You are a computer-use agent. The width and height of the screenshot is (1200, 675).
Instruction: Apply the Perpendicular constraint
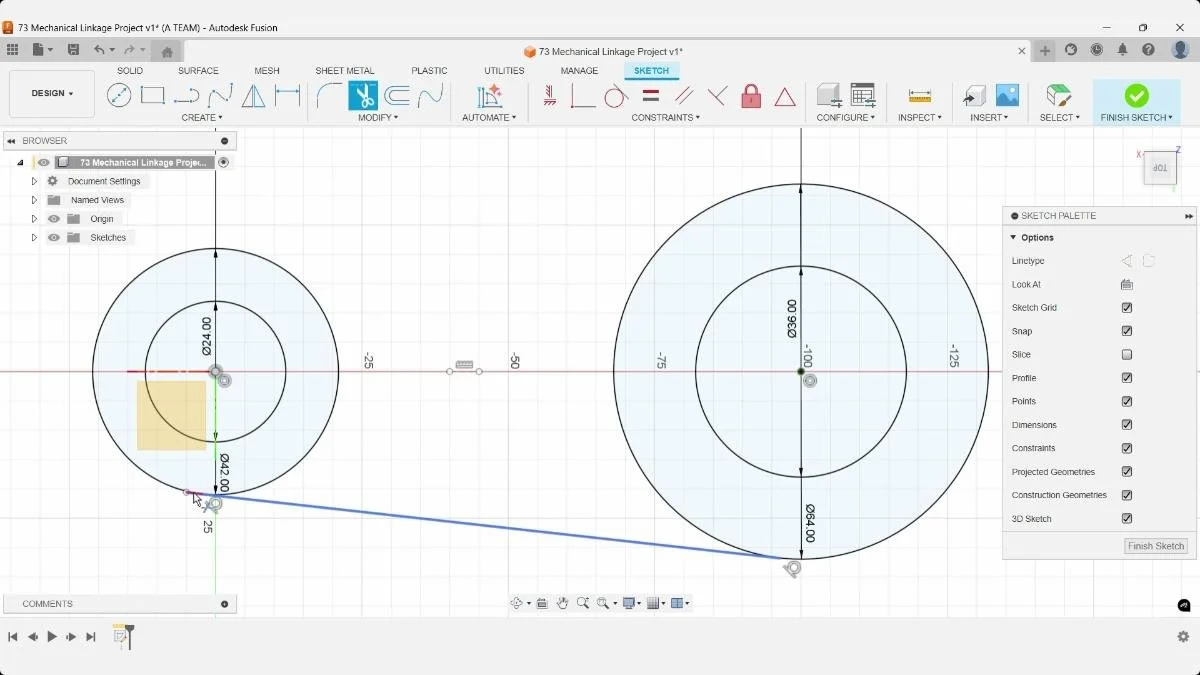coord(717,96)
